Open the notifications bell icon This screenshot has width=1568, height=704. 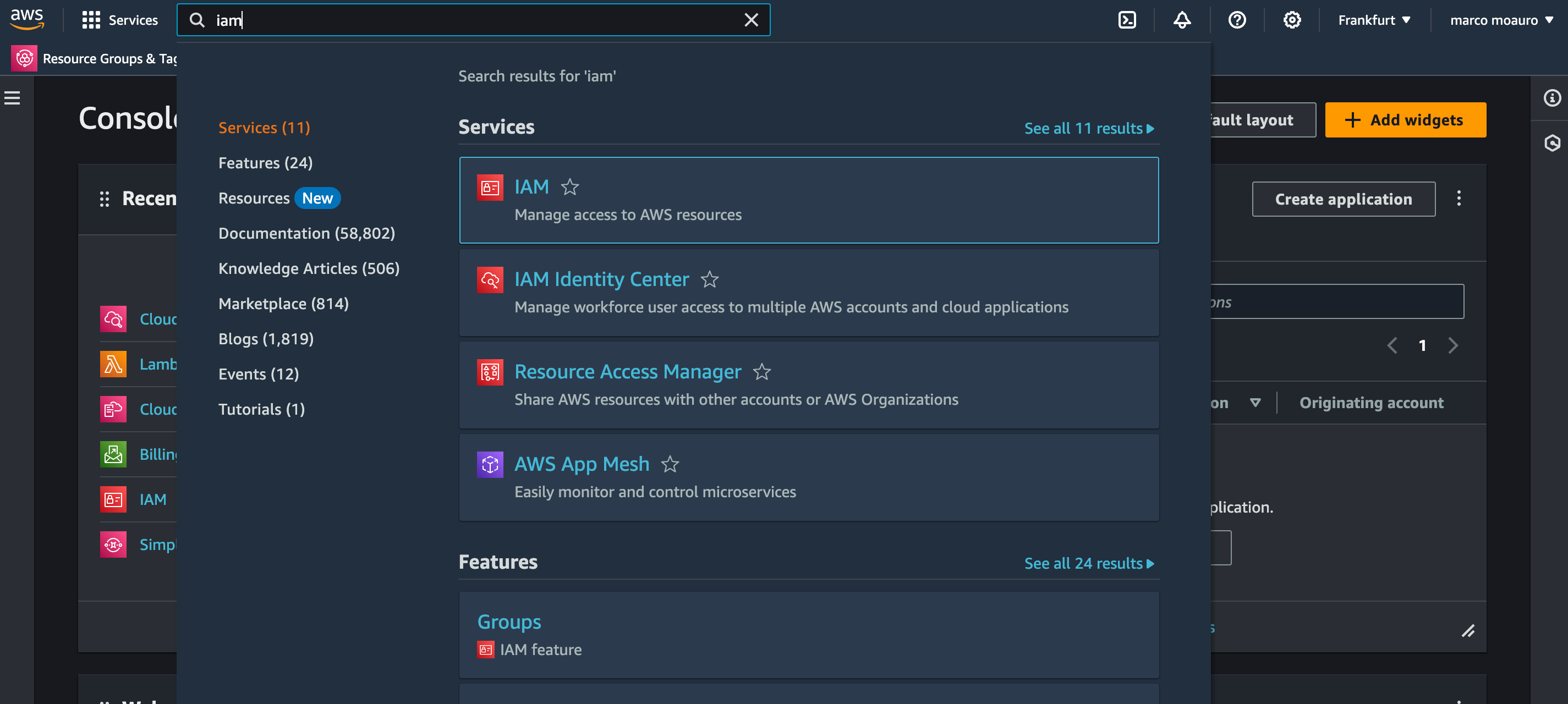[x=1181, y=19]
